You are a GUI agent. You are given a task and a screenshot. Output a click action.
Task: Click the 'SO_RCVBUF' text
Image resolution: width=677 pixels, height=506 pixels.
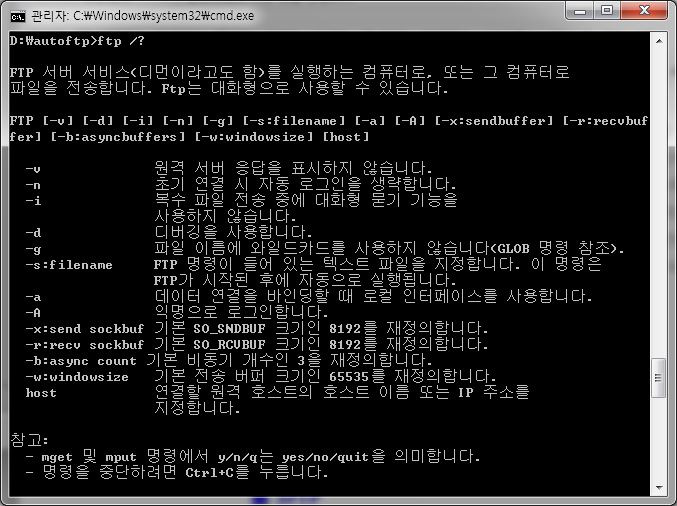pos(229,345)
